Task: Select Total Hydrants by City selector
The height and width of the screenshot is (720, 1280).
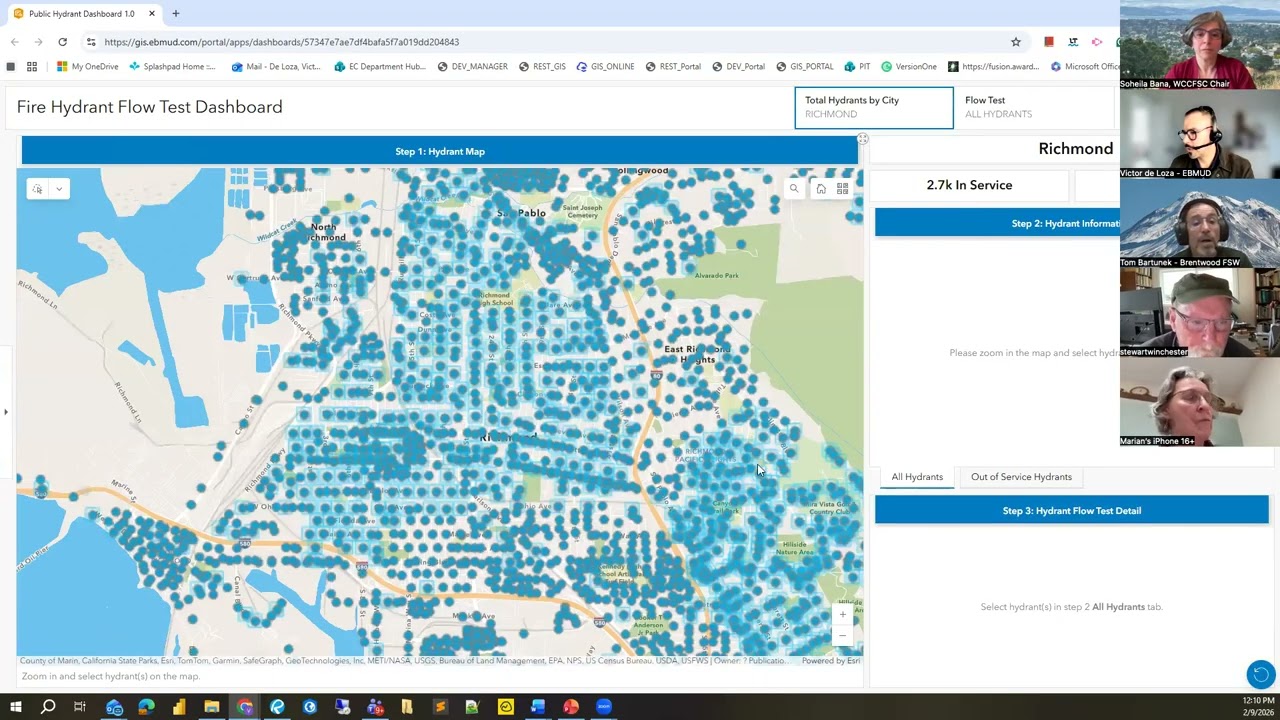Action: (x=874, y=107)
